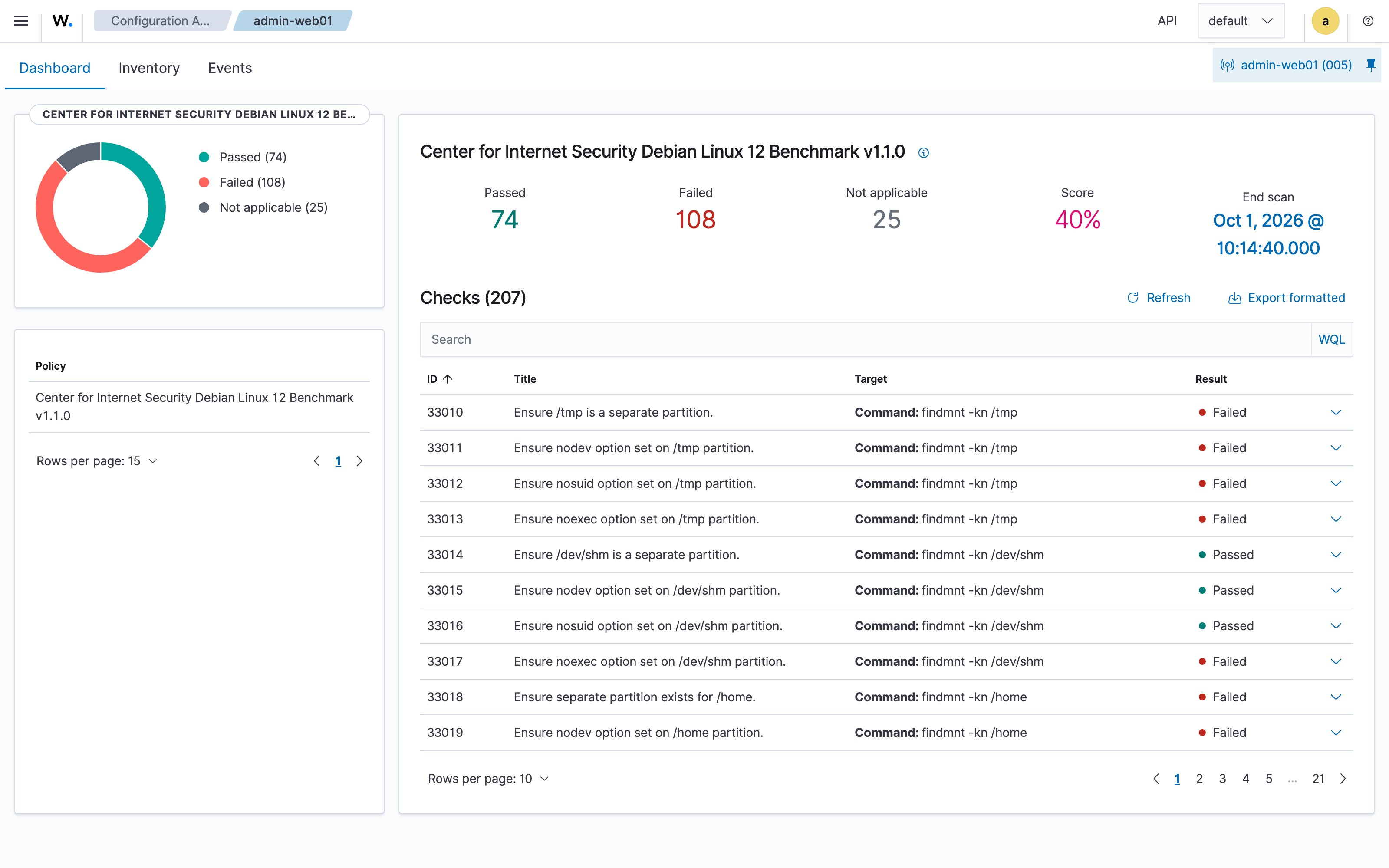Viewport: 1389px width, 868px height.
Task: Go to next policy page arrow
Action: [359, 461]
